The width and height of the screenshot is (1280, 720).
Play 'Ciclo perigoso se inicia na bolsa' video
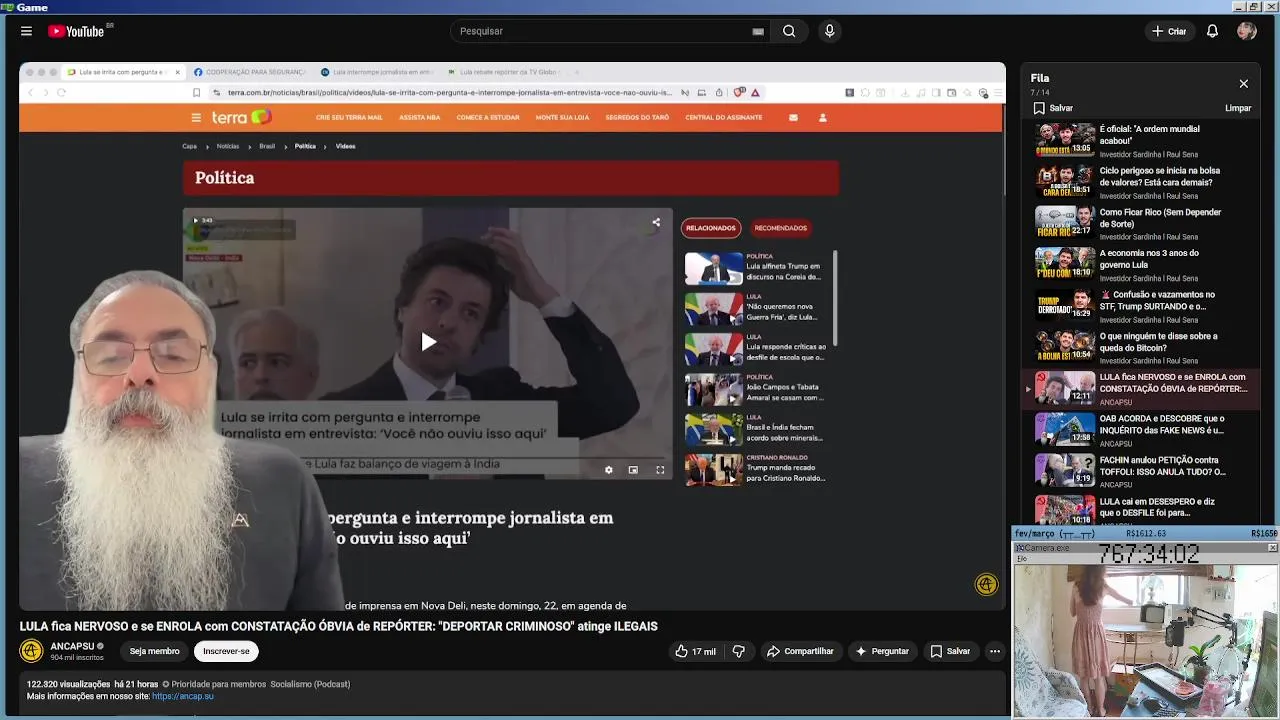(1140, 181)
